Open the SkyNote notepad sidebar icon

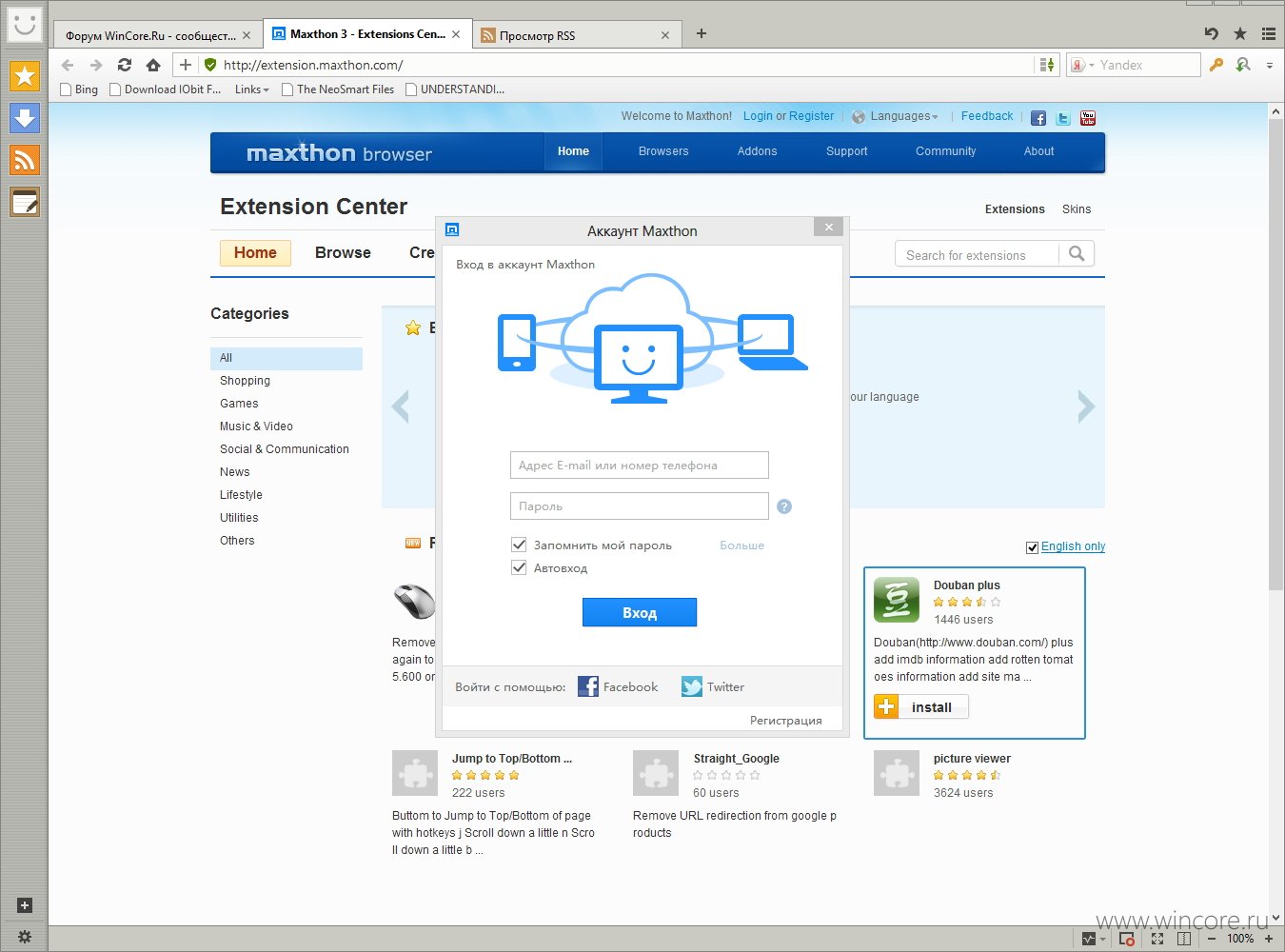coord(25,202)
